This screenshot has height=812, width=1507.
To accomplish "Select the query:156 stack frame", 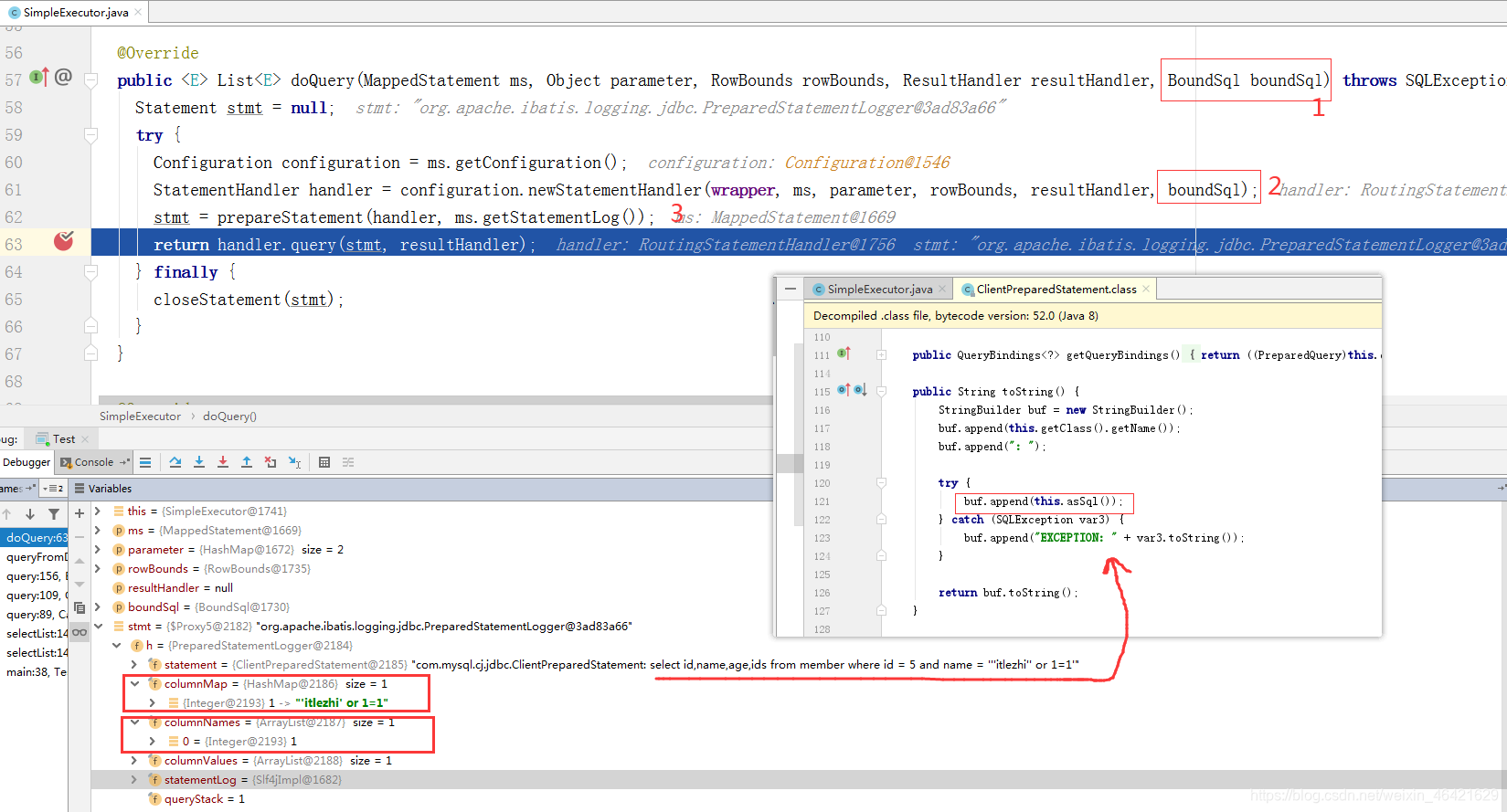I will coord(34,576).
